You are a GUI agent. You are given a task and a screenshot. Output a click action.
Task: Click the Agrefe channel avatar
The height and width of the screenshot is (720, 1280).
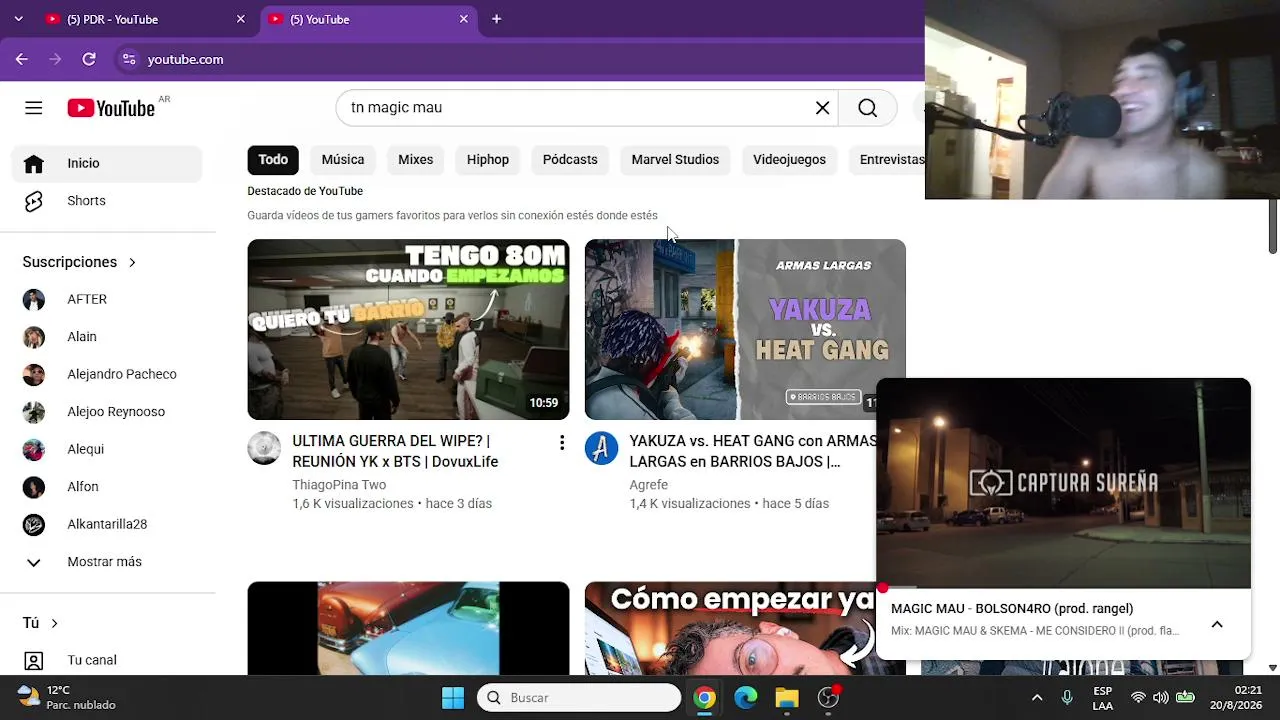tap(601, 448)
